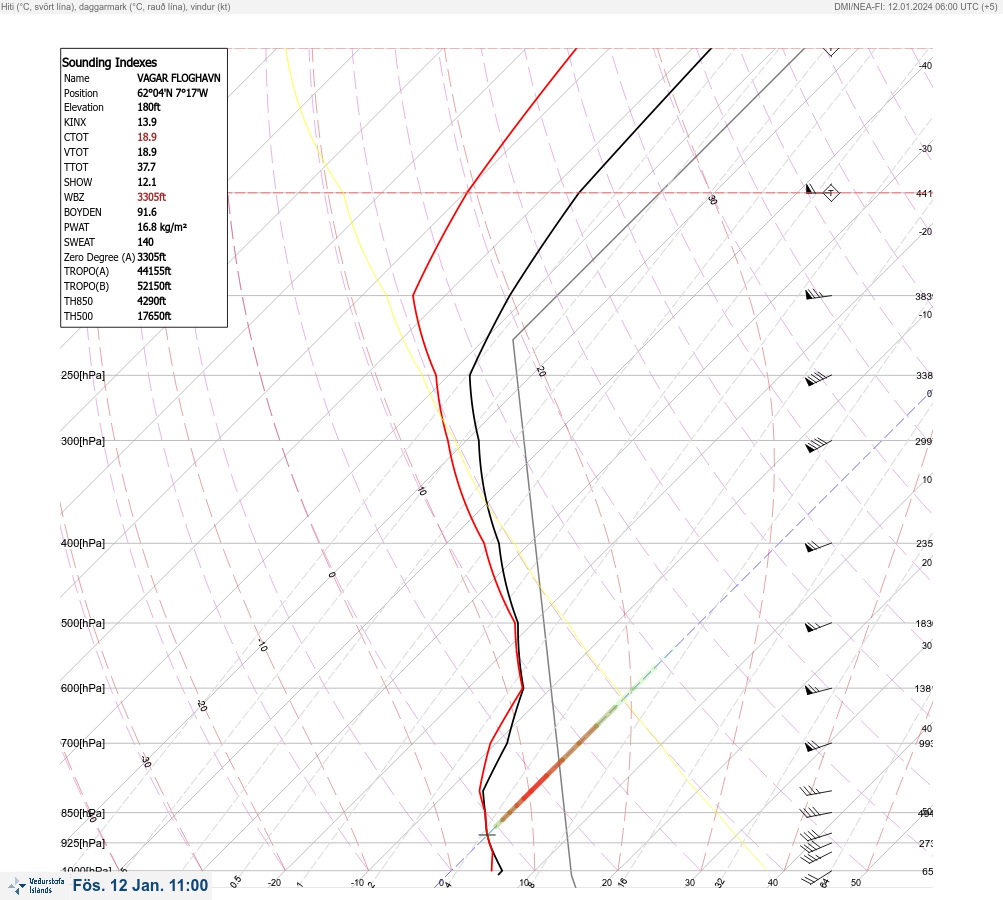1003x900 pixels.
Task: Click the 250[hPa] pressure label
Action: pyautogui.click(x=83, y=375)
